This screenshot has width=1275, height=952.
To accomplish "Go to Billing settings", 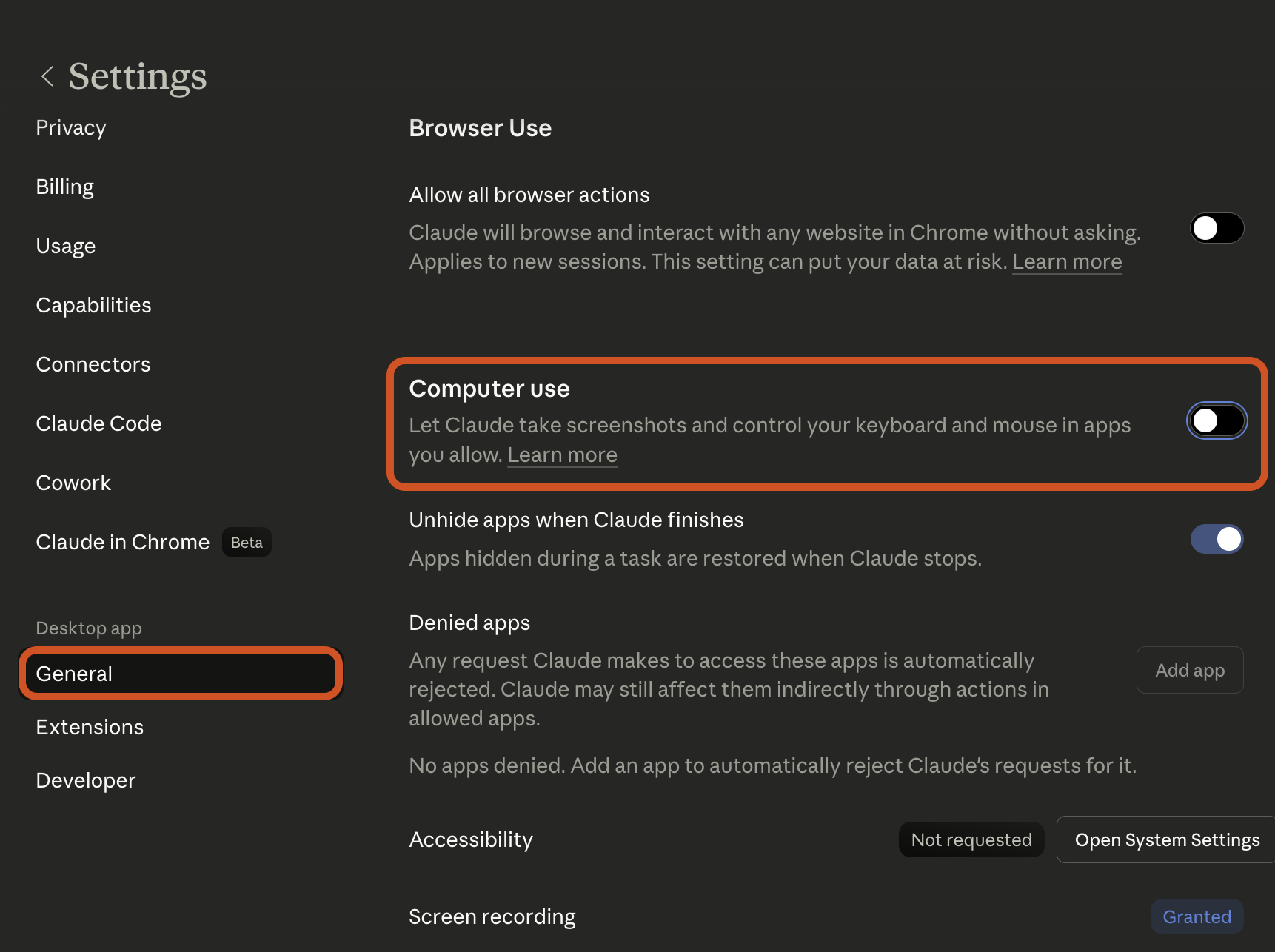I will [65, 187].
